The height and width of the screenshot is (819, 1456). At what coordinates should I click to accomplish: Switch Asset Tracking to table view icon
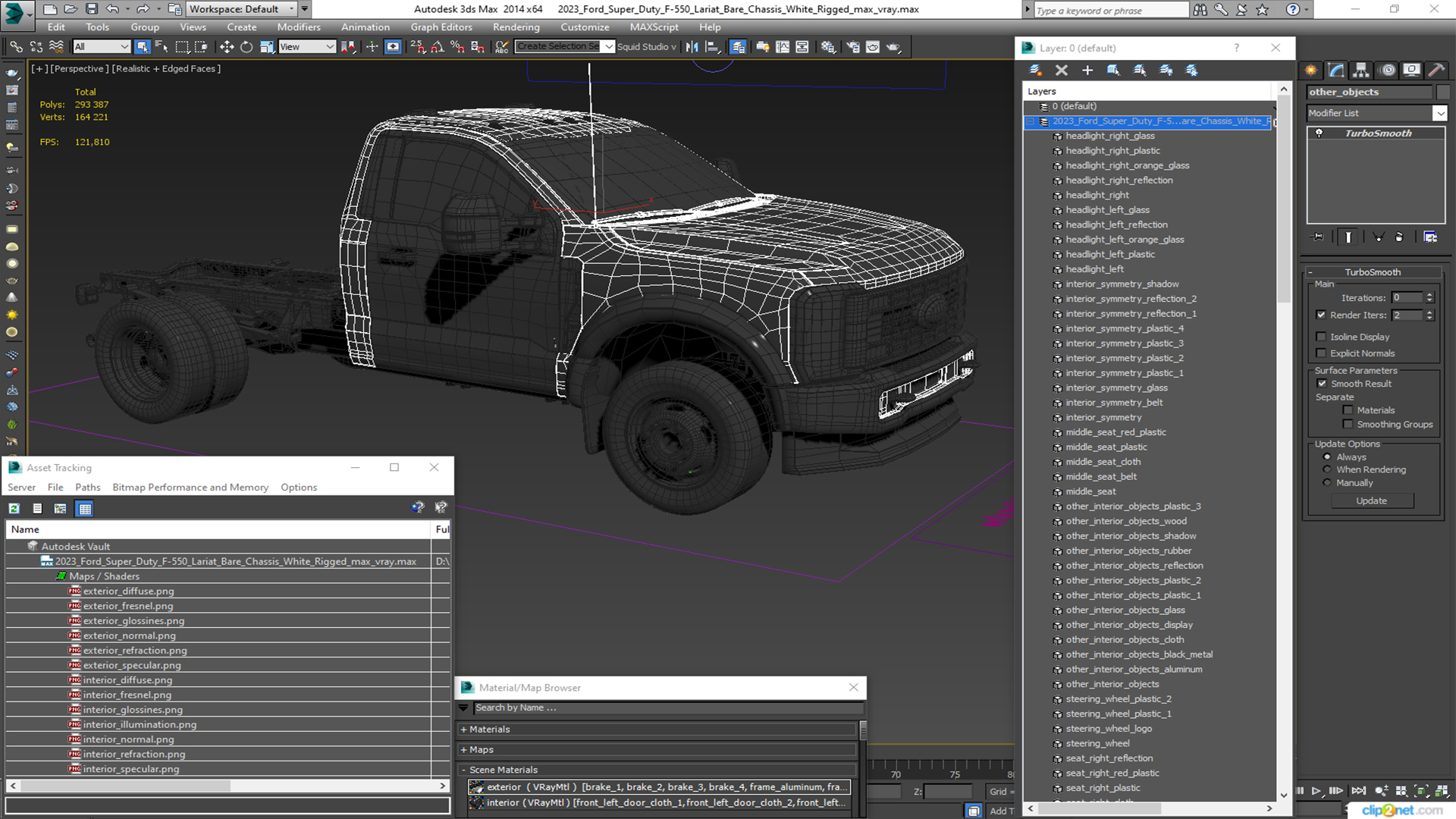coord(85,509)
